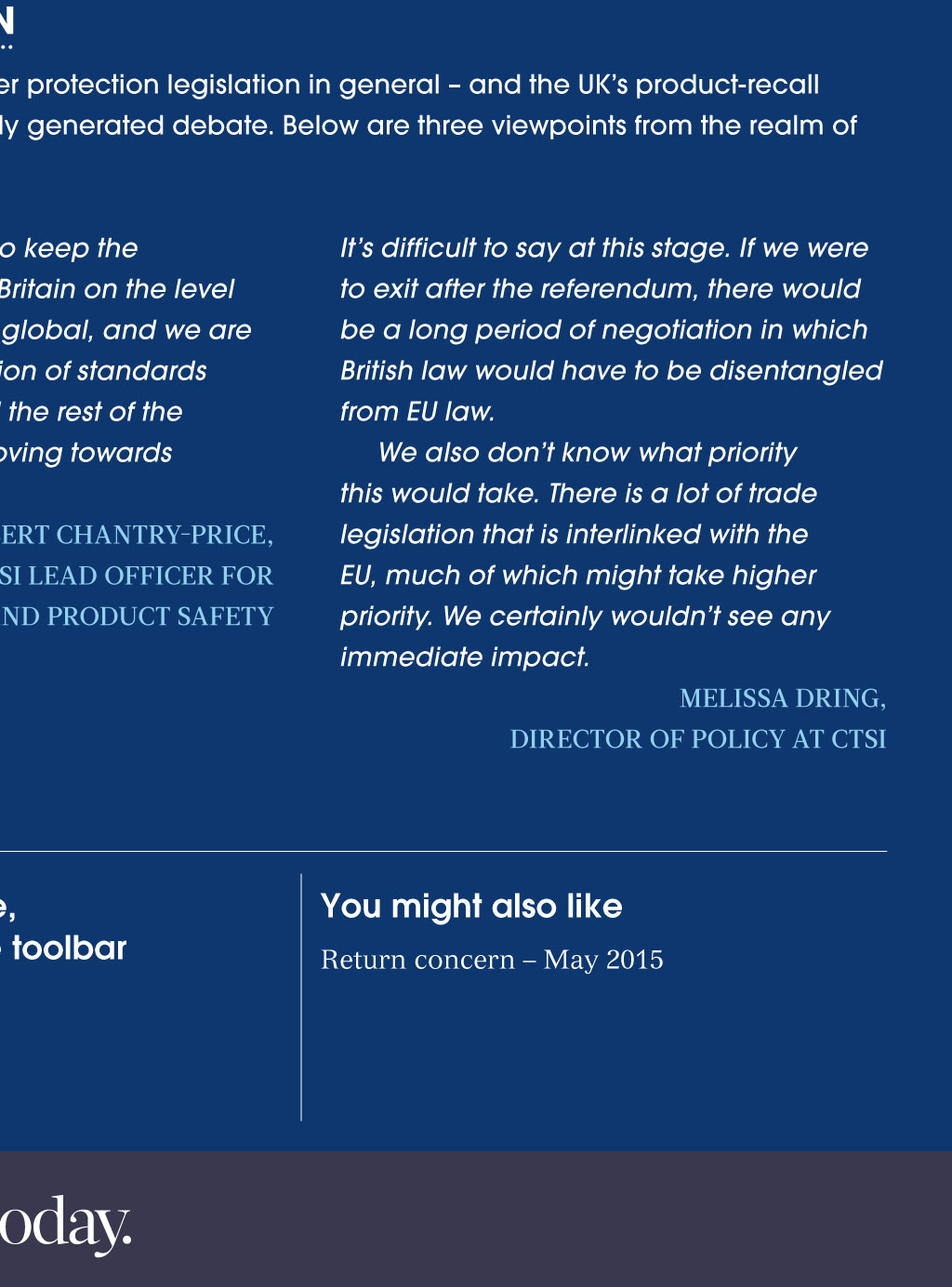
Task: Click the Chantry-Price attribution line
Action: click(137, 535)
